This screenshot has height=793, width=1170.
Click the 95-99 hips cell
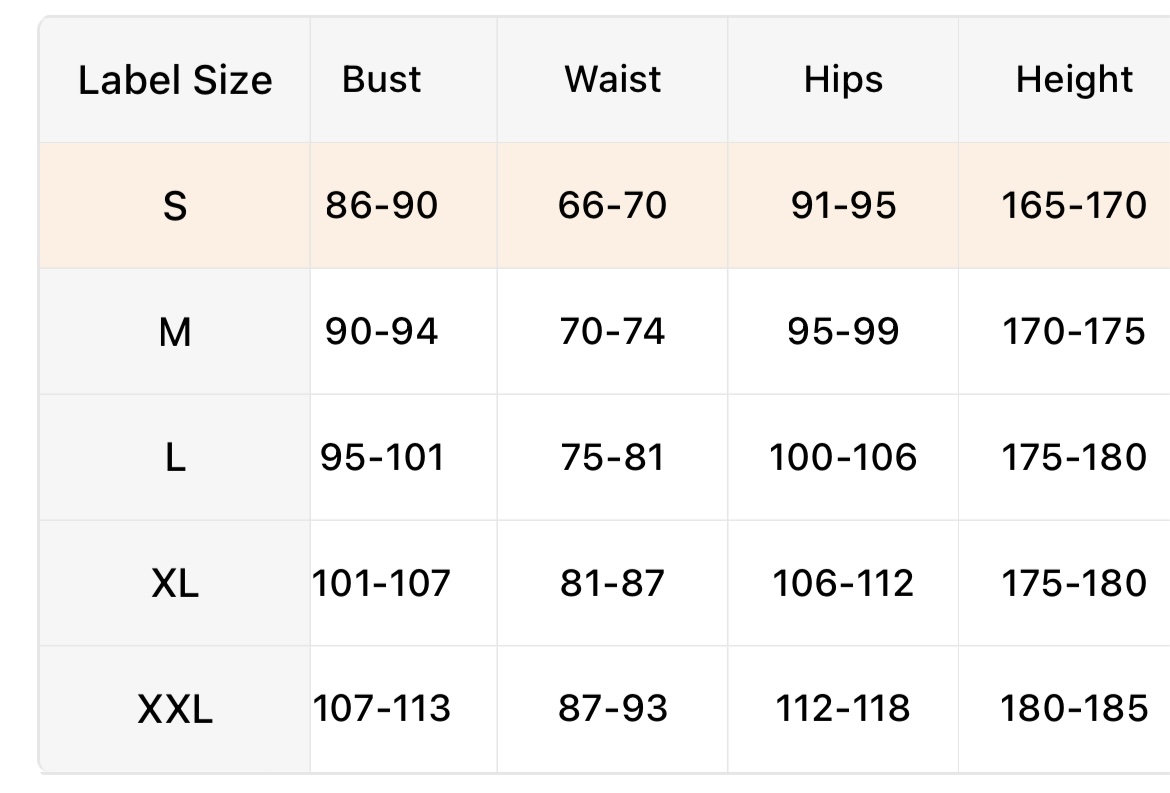pos(843,332)
